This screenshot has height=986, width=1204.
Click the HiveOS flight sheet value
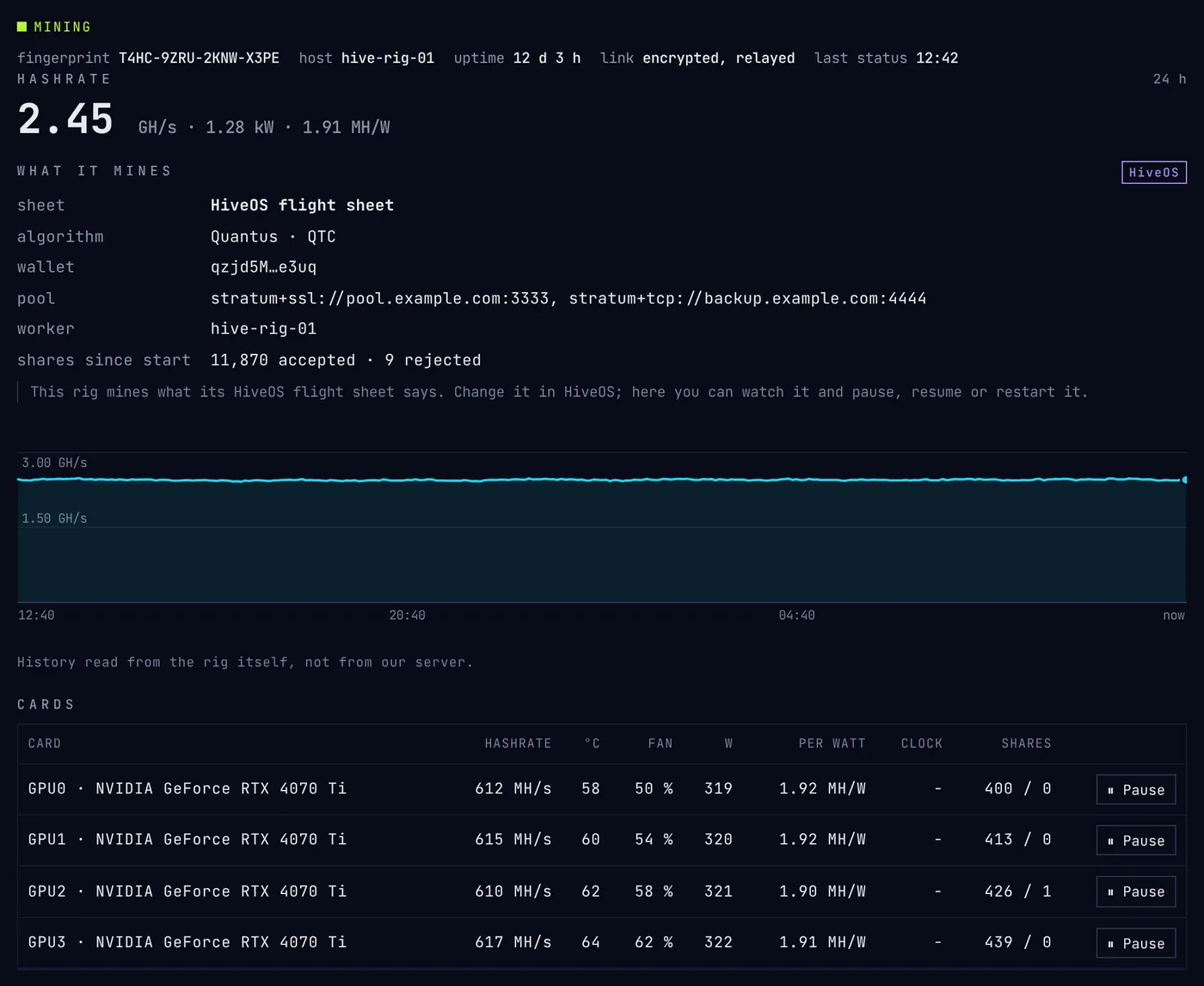pyautogui.click(x=302, y=205)
